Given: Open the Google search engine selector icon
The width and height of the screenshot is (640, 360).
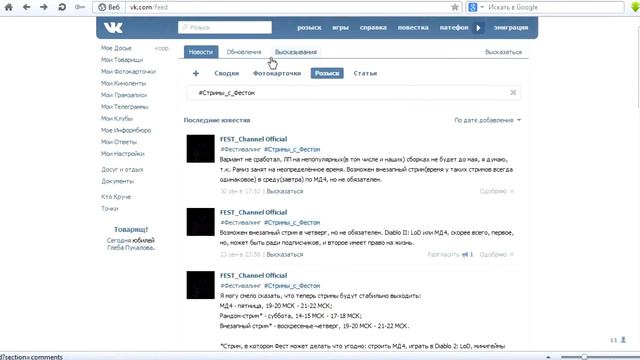Looking at the screenshot, I should point(476,7).
